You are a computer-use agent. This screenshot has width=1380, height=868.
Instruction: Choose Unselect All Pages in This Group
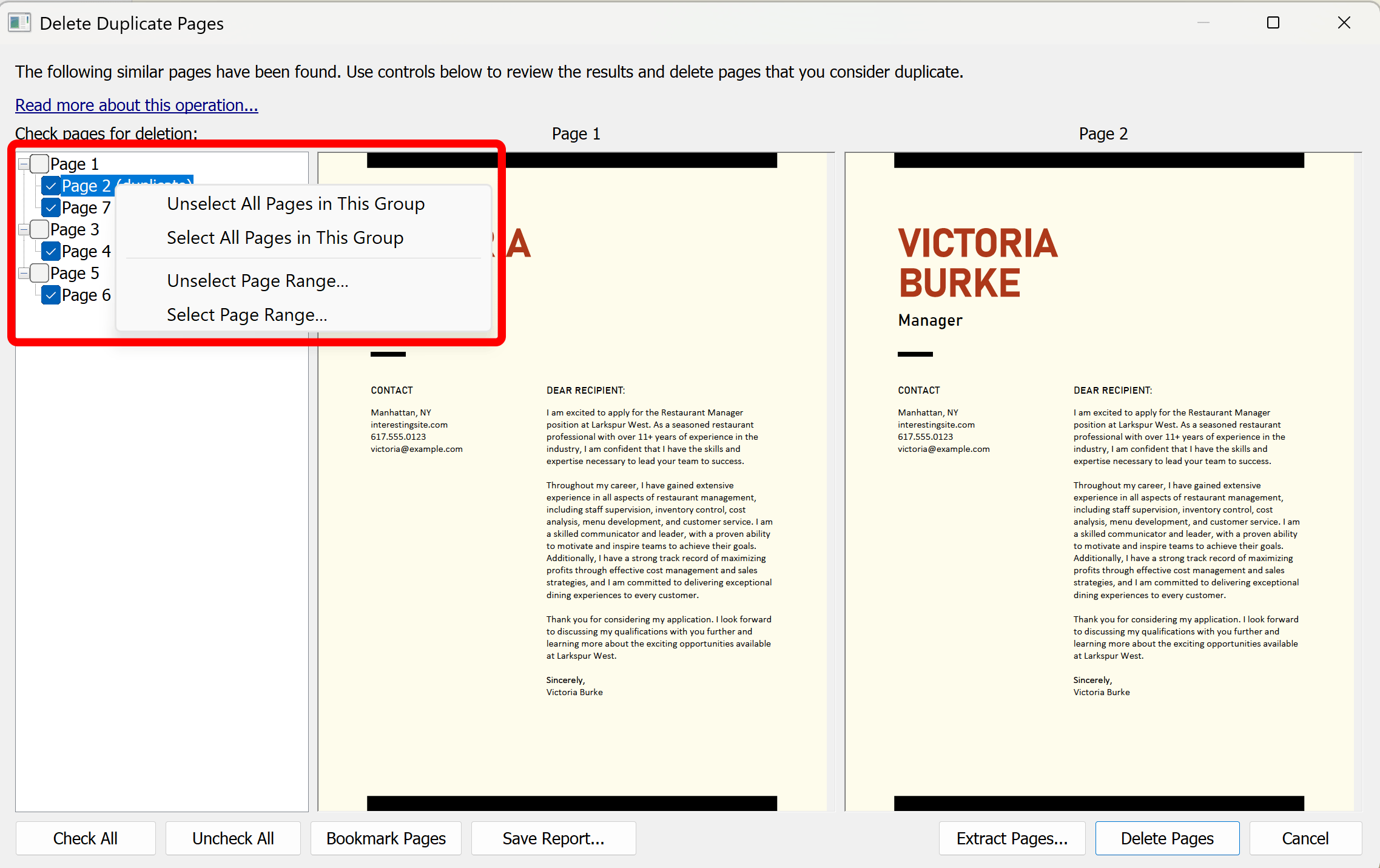295,204
